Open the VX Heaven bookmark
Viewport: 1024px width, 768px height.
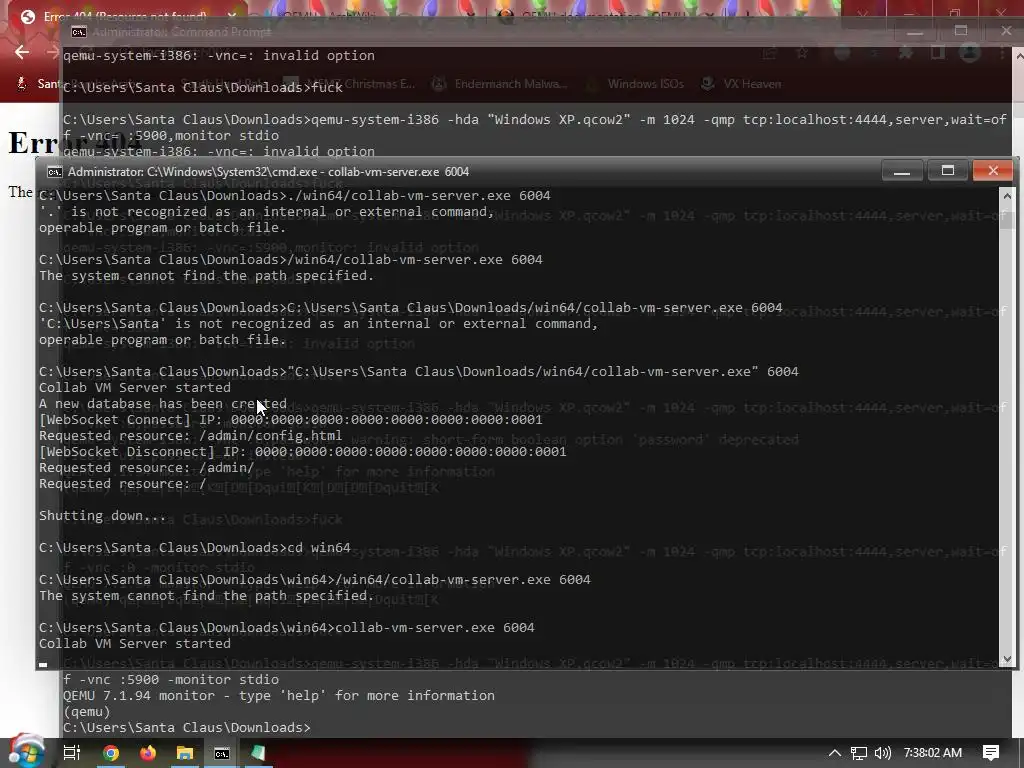[741, 84]
